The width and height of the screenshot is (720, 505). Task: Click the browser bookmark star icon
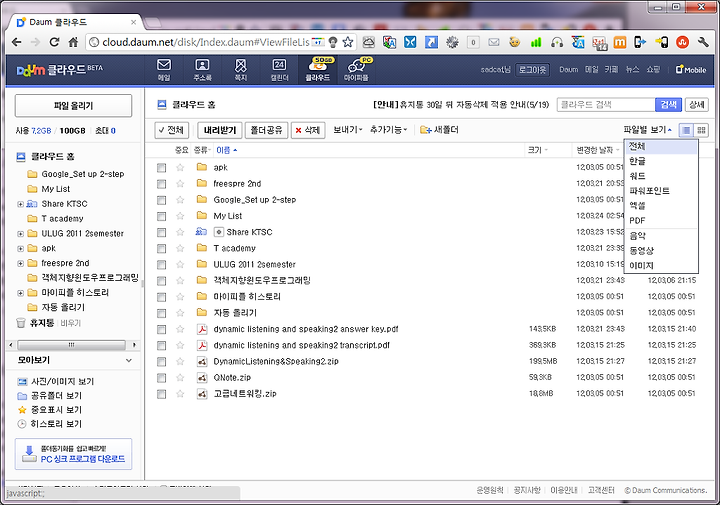tap(348, 42)
